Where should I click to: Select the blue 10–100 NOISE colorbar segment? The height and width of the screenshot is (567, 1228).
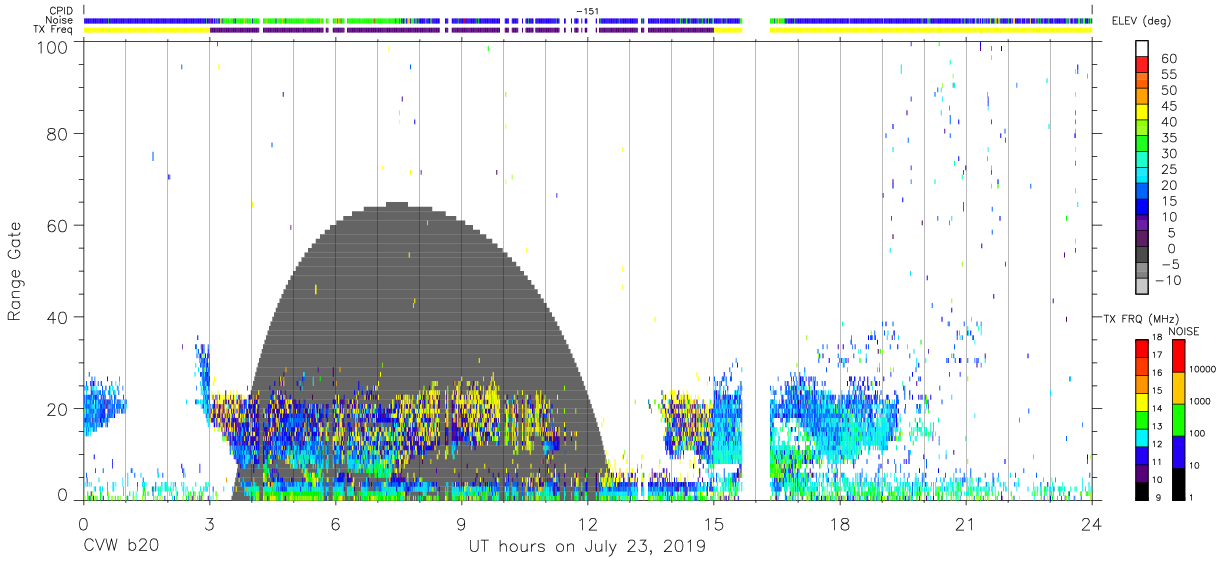point(1178,451)
